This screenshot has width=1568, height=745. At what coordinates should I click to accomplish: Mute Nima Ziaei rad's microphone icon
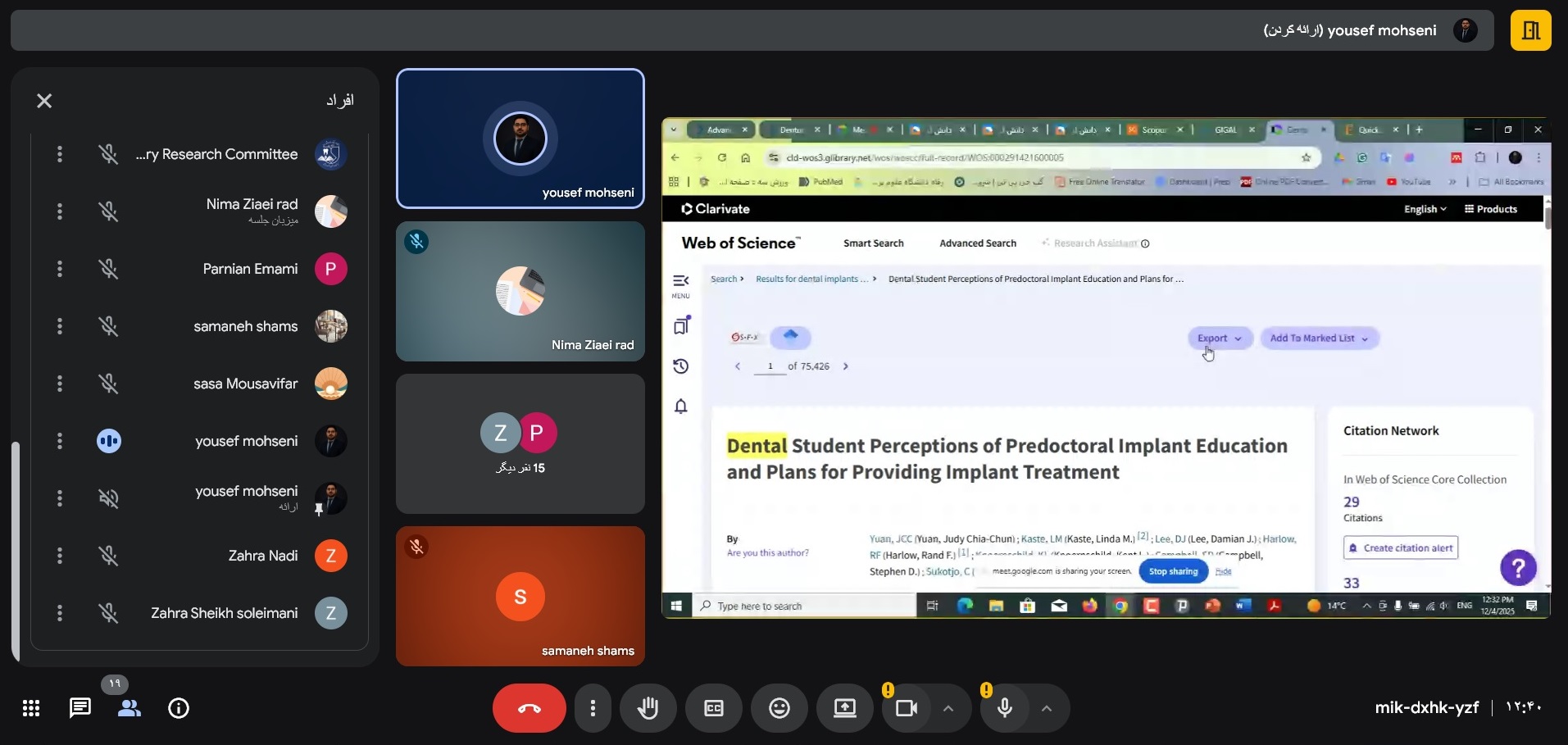pyautogui.click(x=108, y=211)
